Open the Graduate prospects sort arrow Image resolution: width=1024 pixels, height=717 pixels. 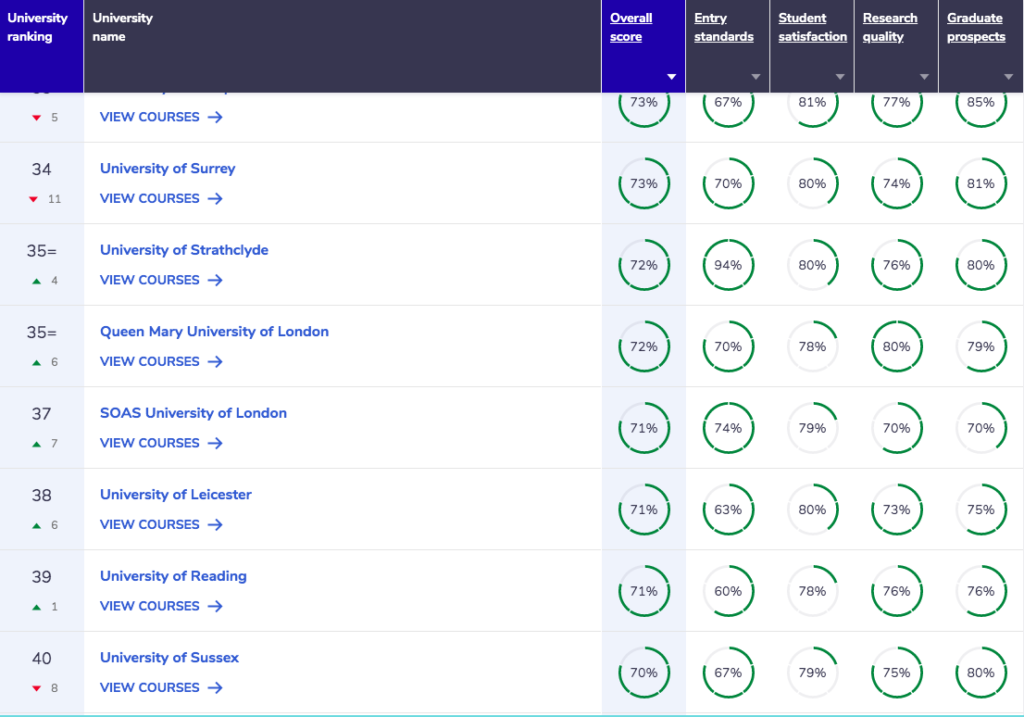click(1008, 77)
